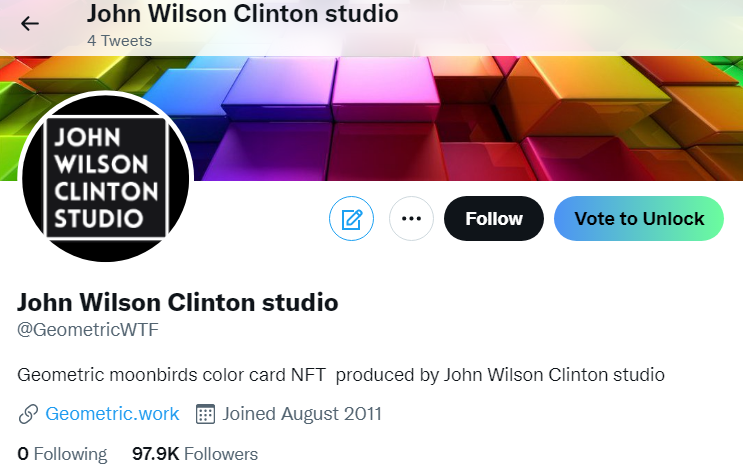This screenshot has height=473, width=743.
Task: View the 0 Following list
Action: (62, 453)
